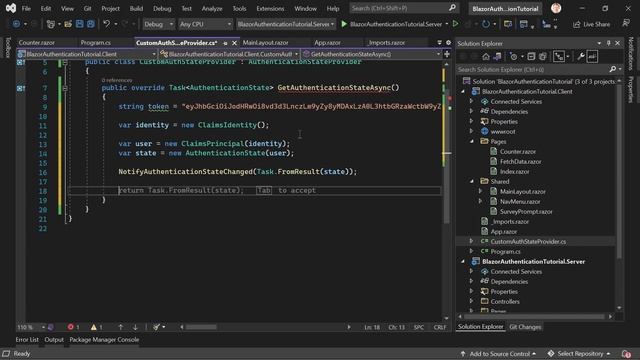Collapse the class outline at line 5

[x=65, y=62]
